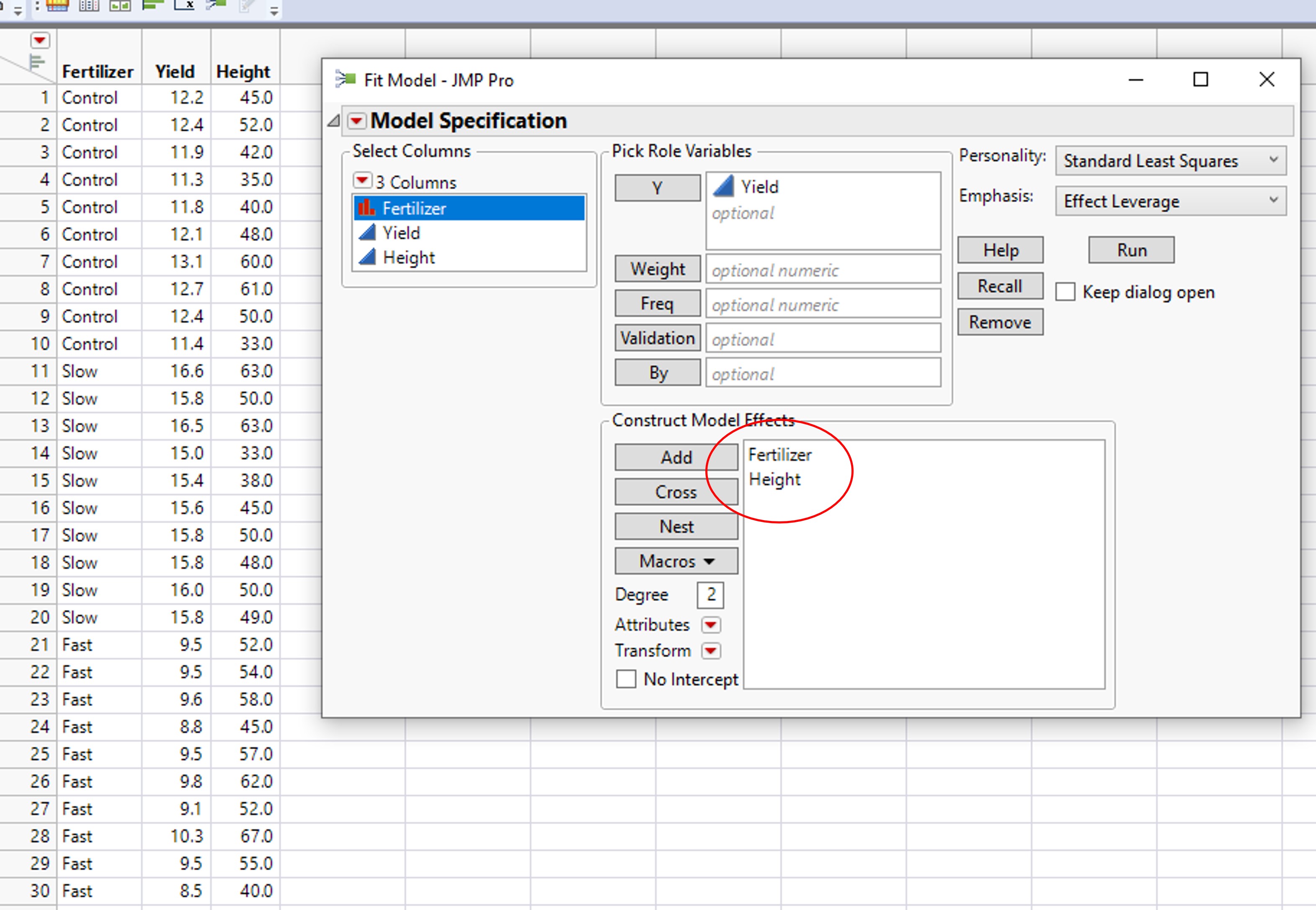
Task: Click the Tabulate toolbar icon
Action: (57, 6)
